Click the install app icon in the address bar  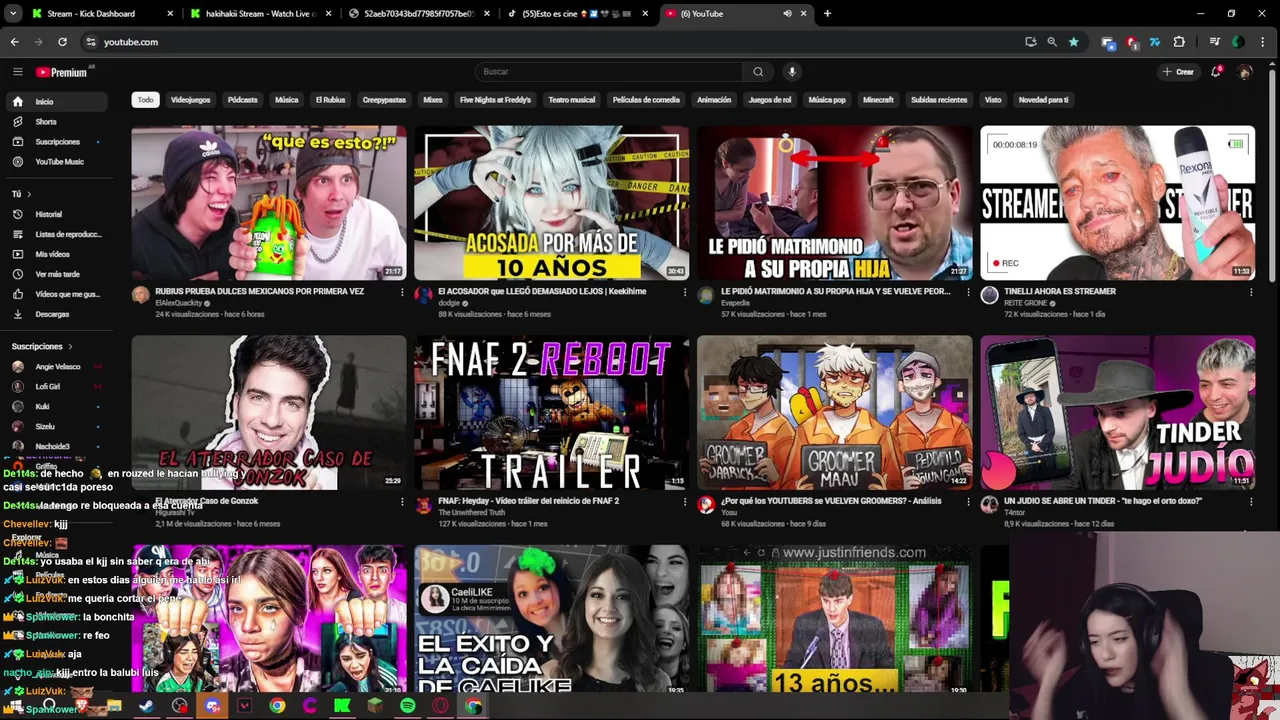1031,42
